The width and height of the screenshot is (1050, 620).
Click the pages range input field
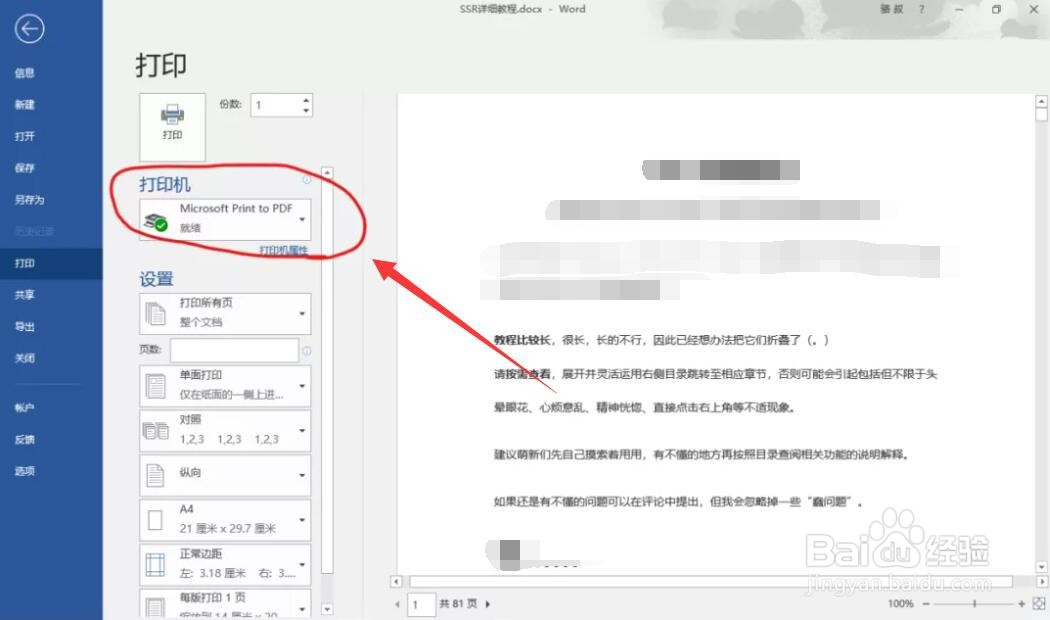[234, 350]
